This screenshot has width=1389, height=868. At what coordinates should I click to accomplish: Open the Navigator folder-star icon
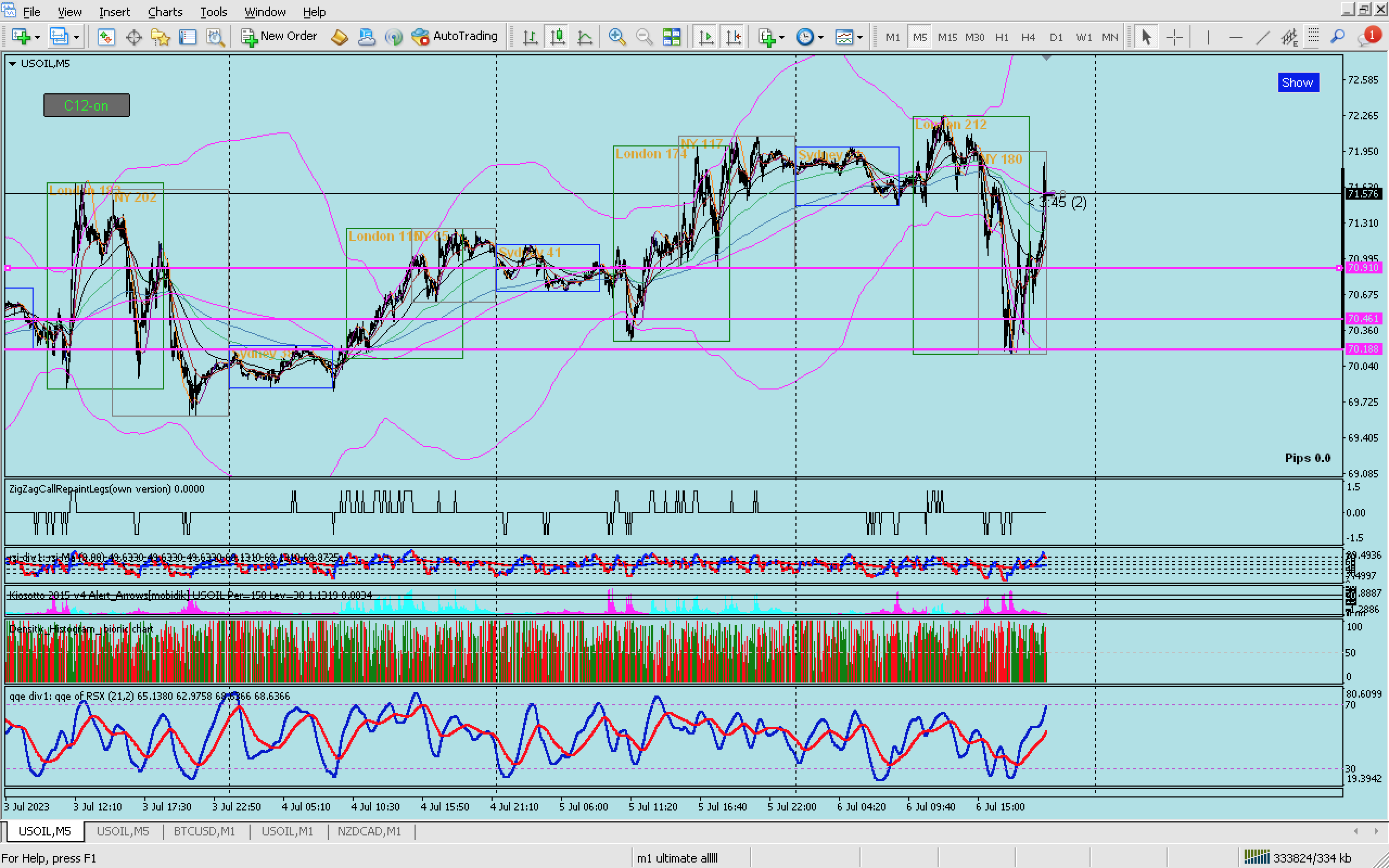point(160,37)
